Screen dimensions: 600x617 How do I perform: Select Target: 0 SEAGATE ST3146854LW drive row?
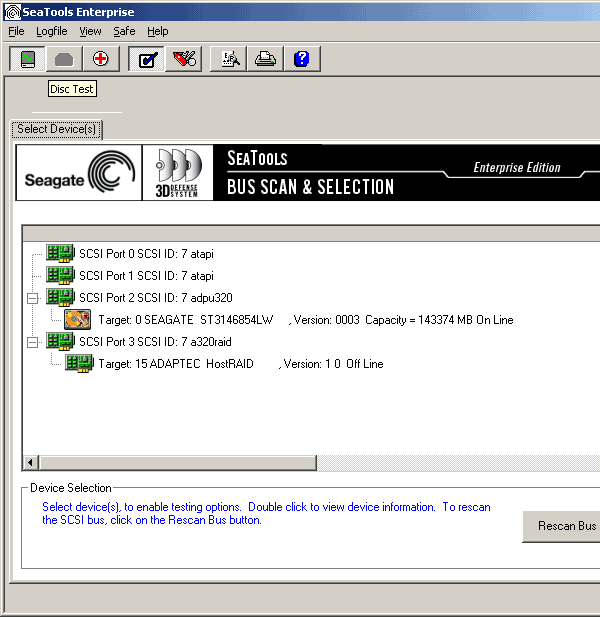click(306, 320)
